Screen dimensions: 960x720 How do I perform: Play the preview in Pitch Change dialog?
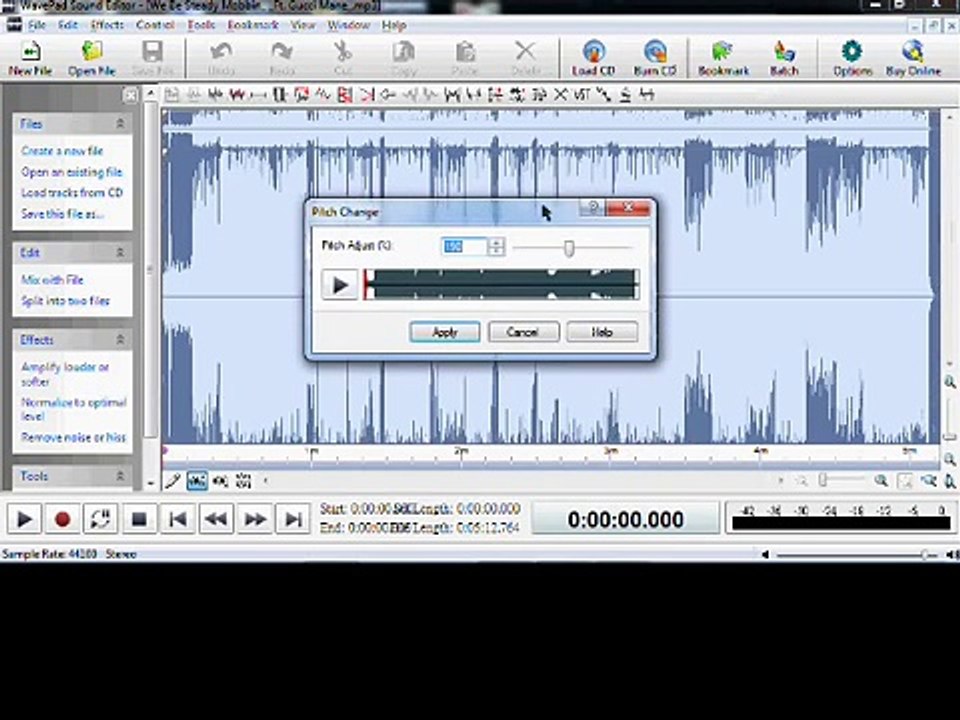tap(340, 285)
